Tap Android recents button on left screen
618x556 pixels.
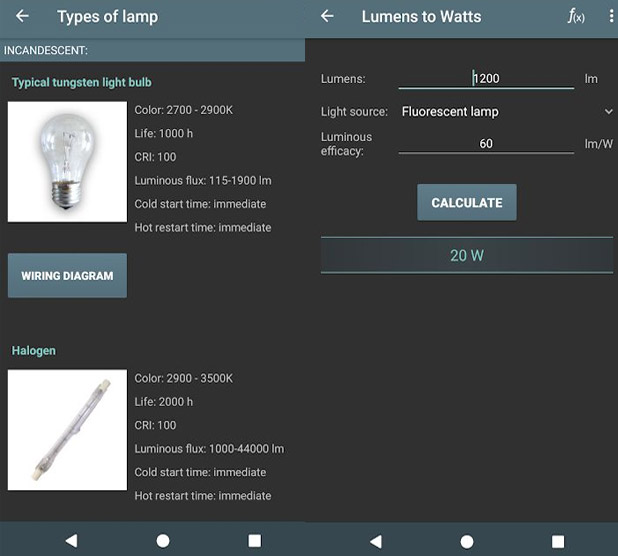point(254,540)
